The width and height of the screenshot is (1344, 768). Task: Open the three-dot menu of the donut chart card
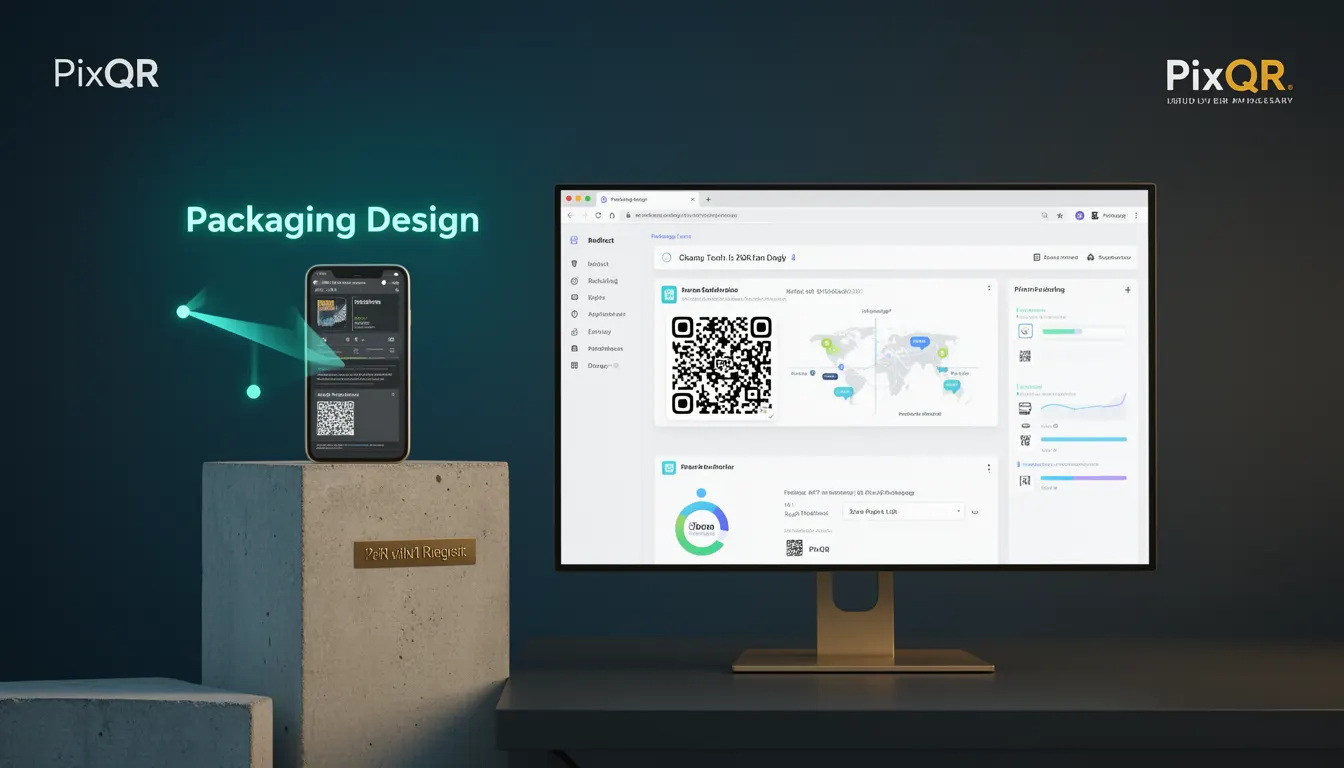pos(988,467)
